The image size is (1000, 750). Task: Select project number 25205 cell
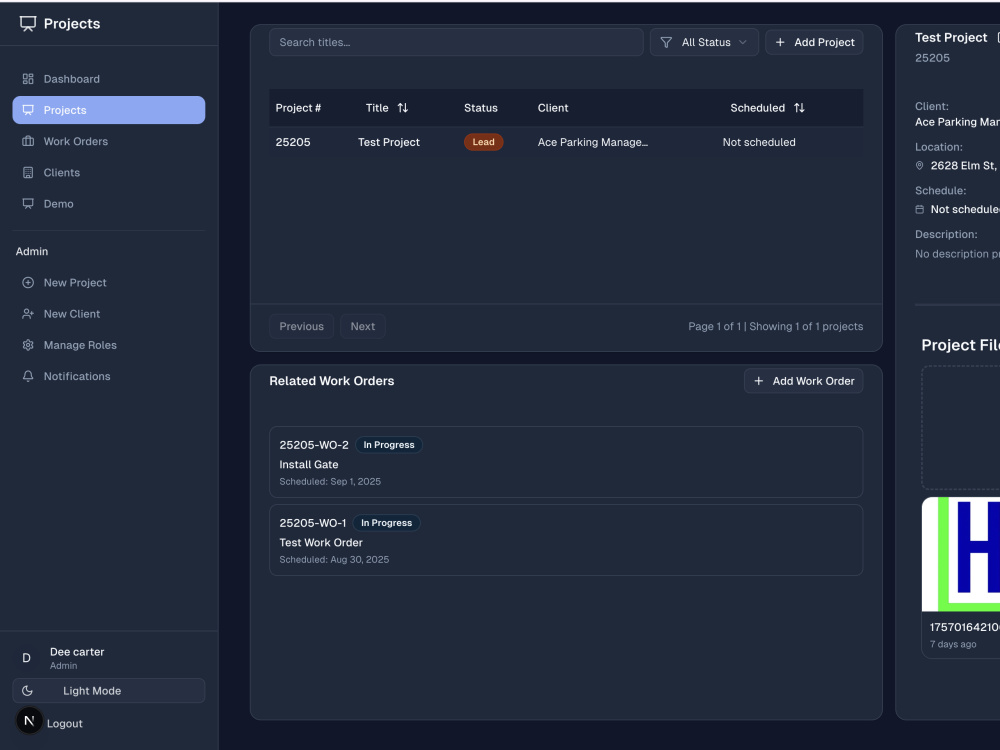coord(293,142)
